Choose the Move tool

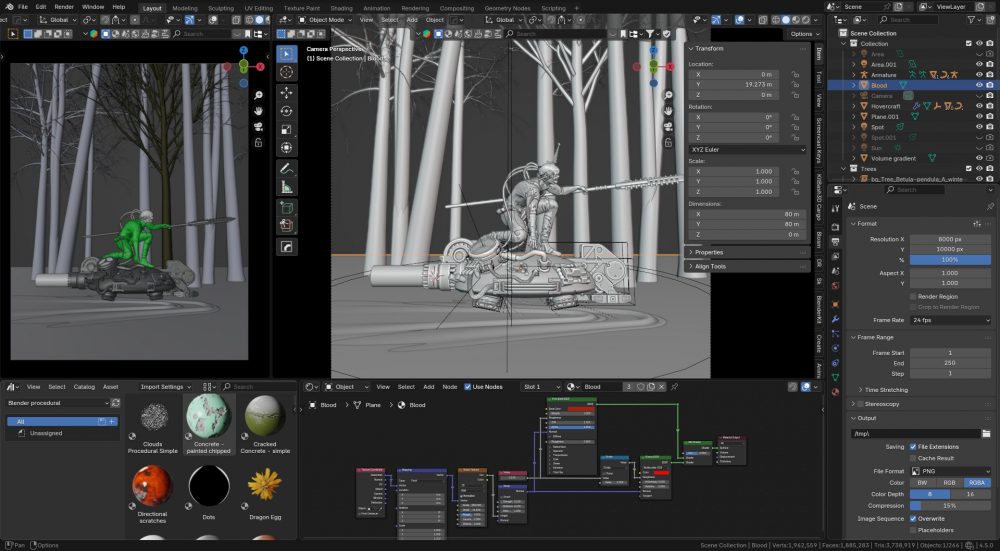(286, 93)
